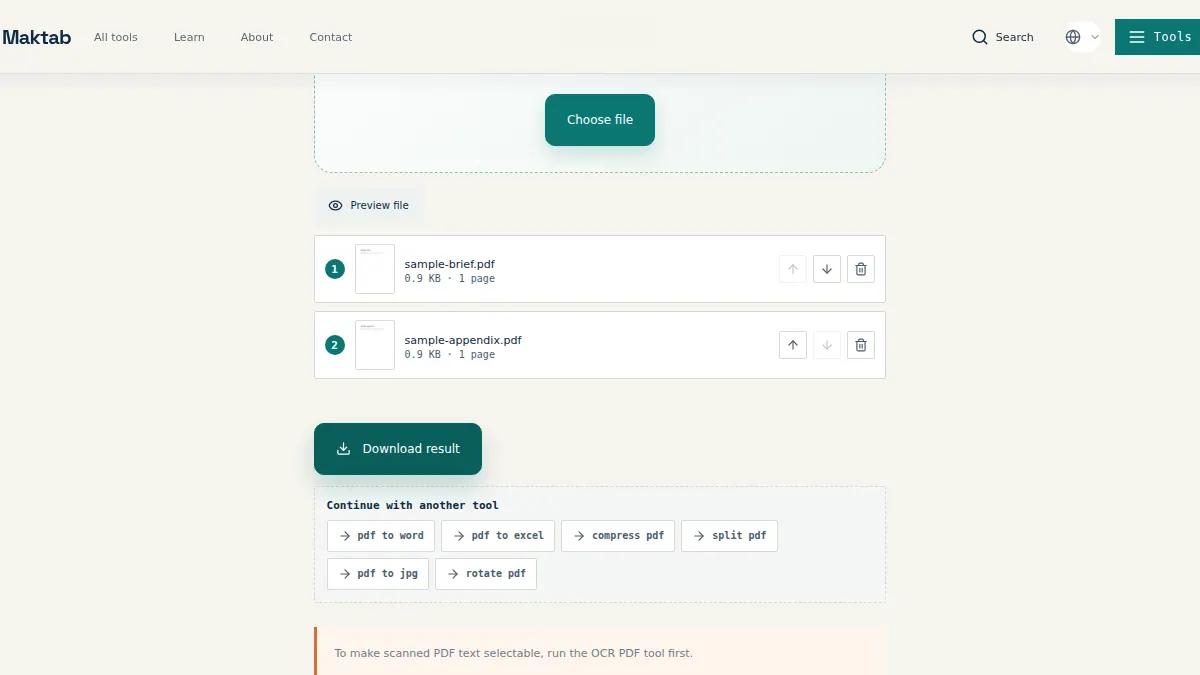Select sample-brief.pdf page thumbnail
1200x675 pixels.
[x=375, y=269]
